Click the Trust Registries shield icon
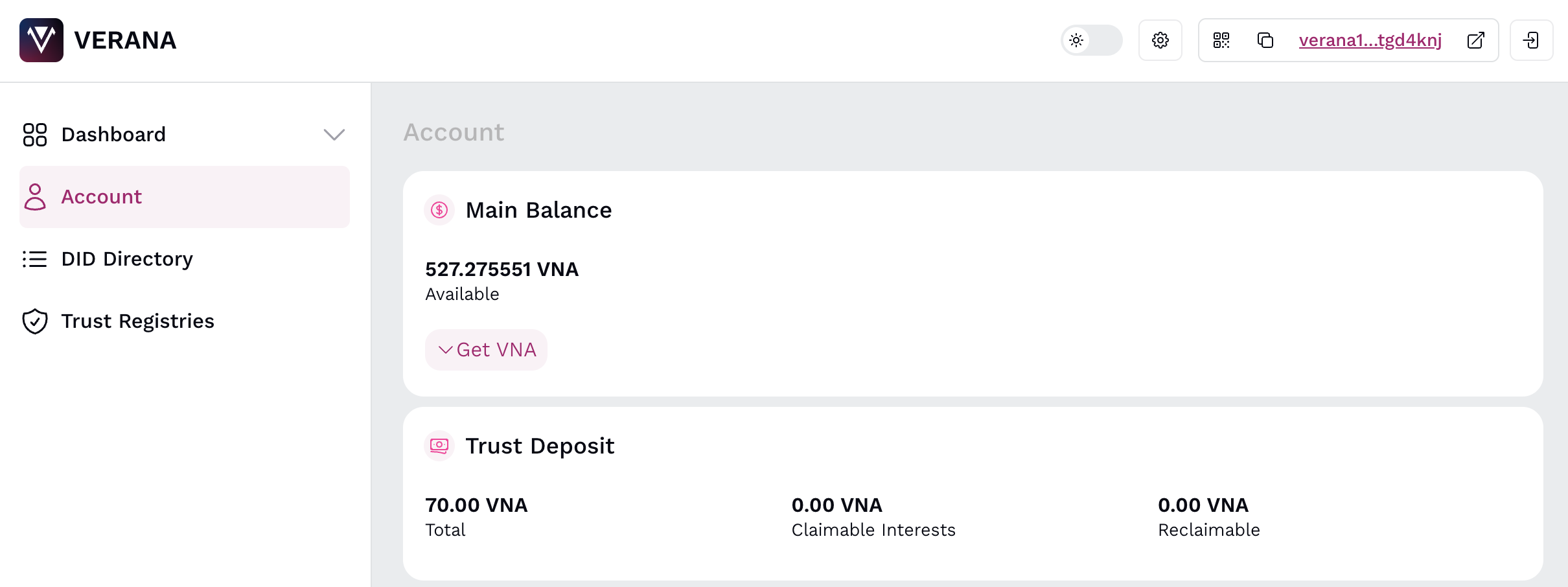 tap(34, 320)
